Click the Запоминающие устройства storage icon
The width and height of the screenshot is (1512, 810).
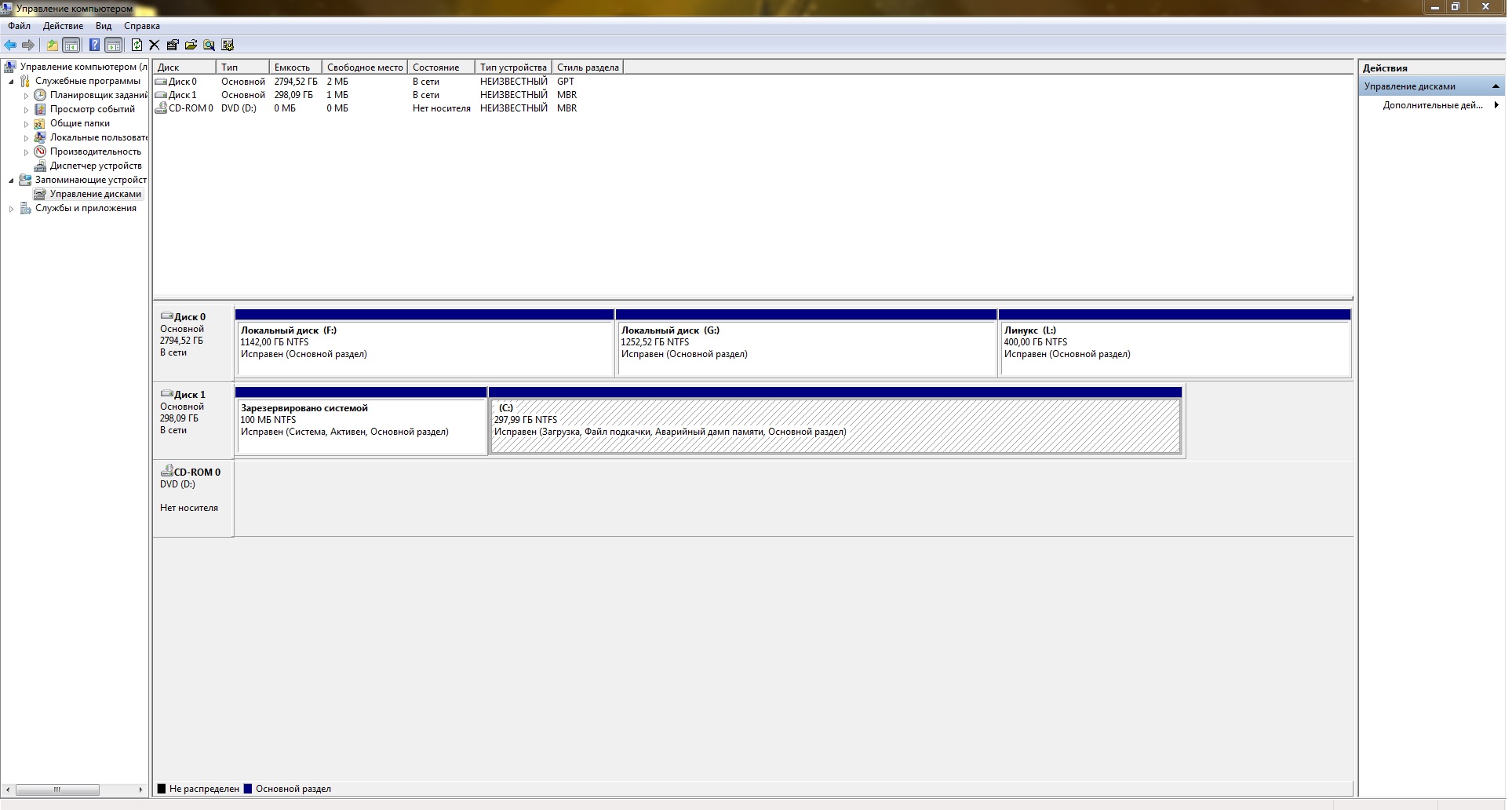pyautogui.click(x=25, y=180)
